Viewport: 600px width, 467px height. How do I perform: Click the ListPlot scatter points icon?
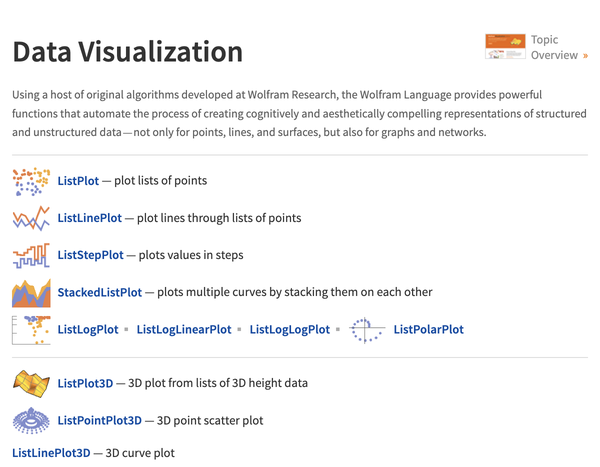[31, 181]
